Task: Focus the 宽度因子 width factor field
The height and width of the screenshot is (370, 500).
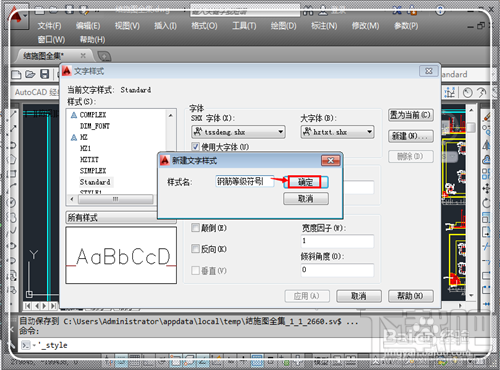Action: tap(337, 241)
